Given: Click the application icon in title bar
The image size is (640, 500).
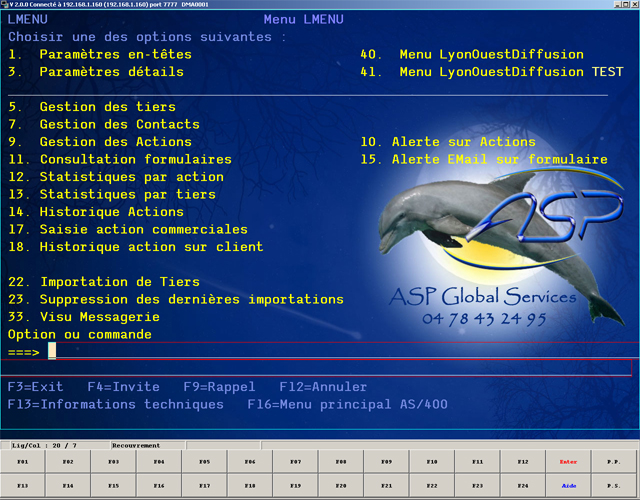Looking at the screenshot, I should (4, 4).
